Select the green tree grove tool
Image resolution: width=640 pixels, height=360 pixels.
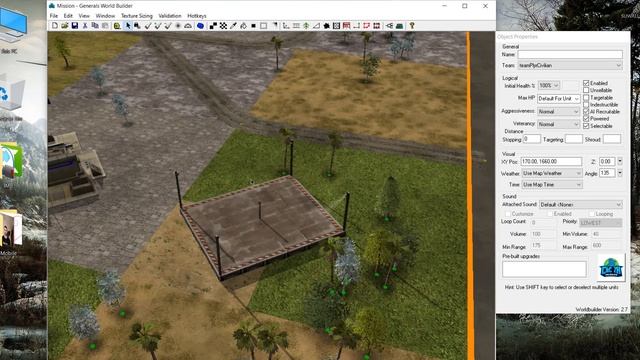click(306, 26)
